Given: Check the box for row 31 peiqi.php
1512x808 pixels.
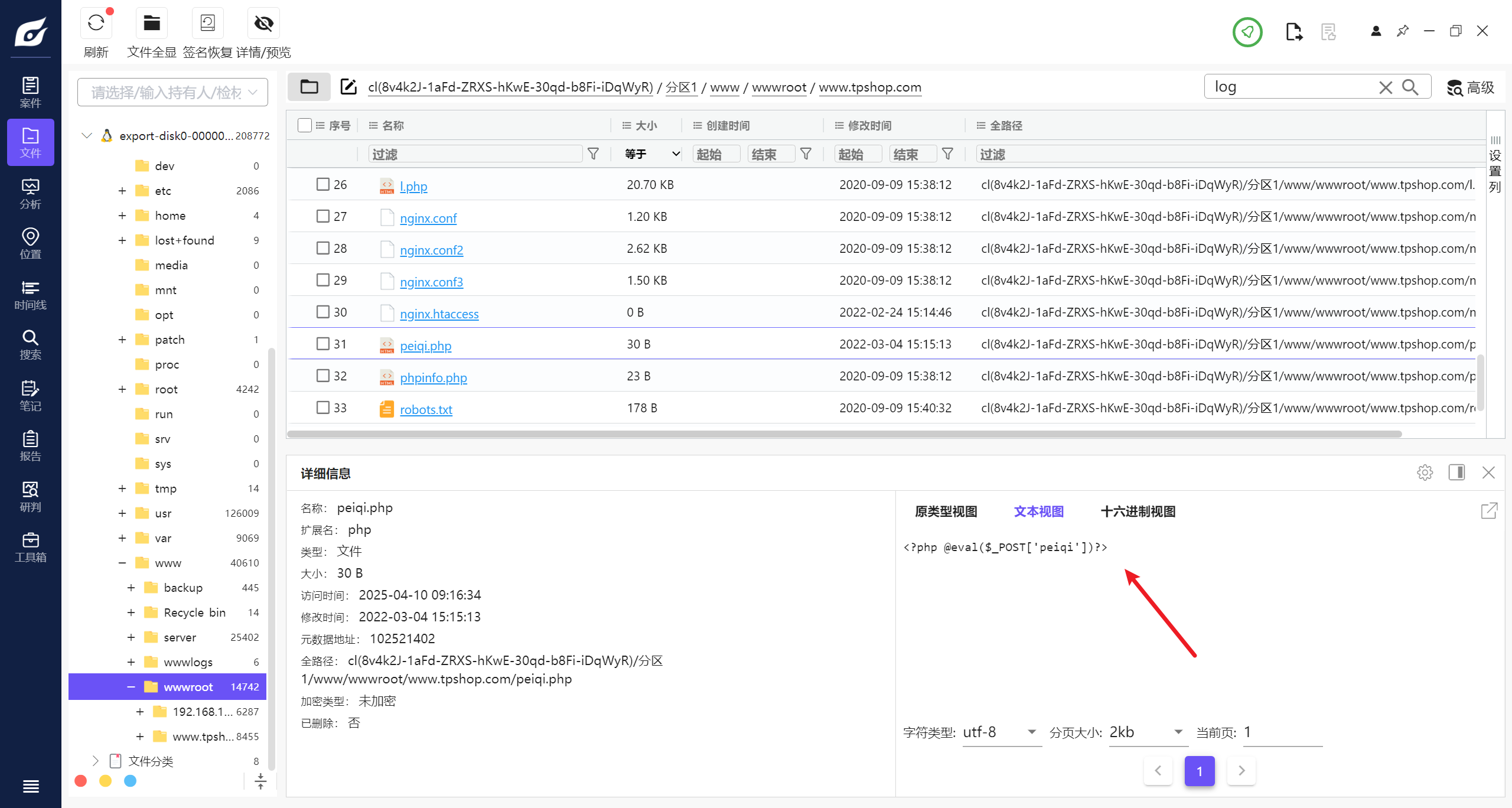Looking at the screenshot, I should click(x=322, y=344).
